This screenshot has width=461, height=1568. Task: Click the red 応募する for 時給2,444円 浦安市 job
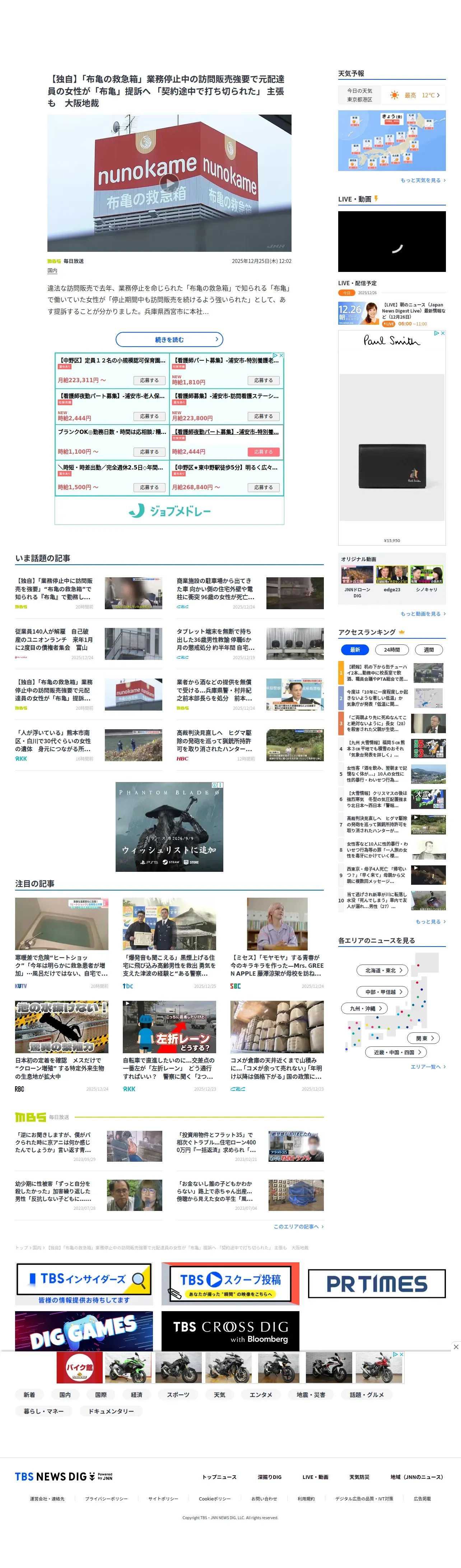(263, 452)
